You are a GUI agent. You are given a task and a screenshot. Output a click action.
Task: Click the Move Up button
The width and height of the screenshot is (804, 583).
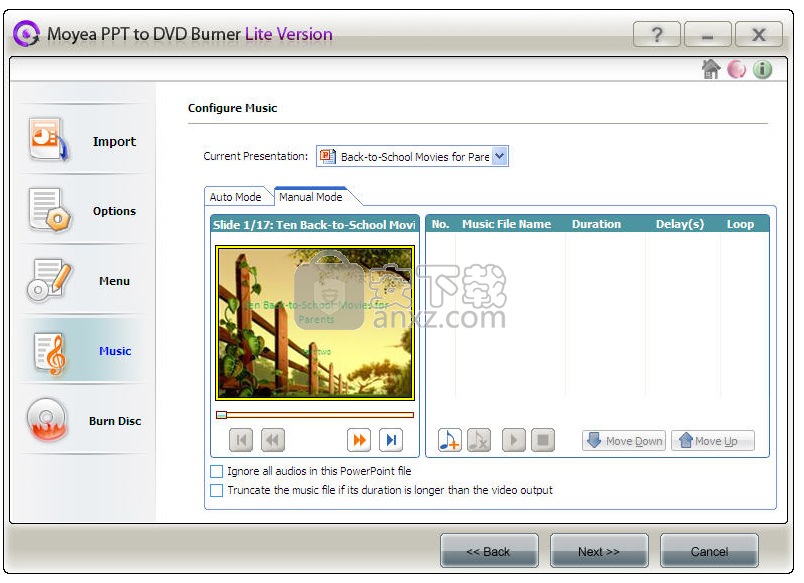point(713,440)
